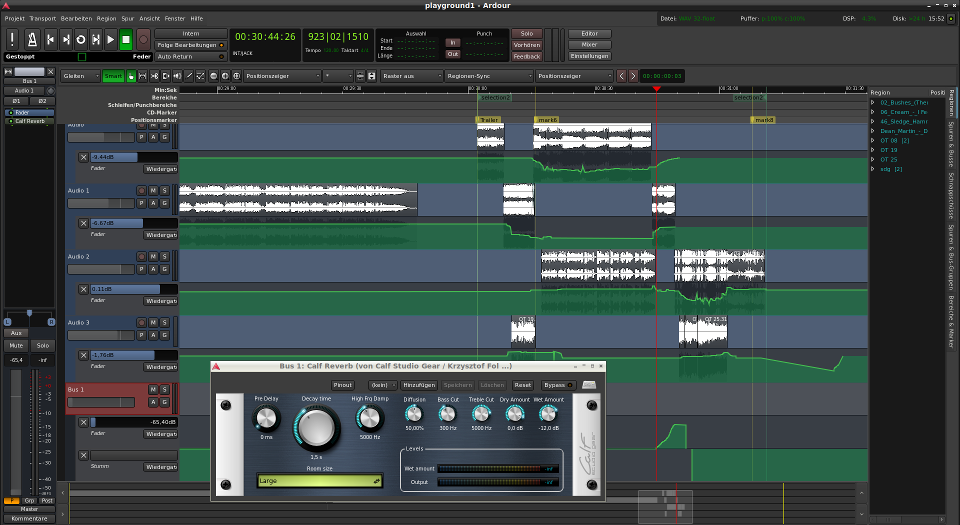
Task: Toggle the metronome click icon
Action: point(32,40)
